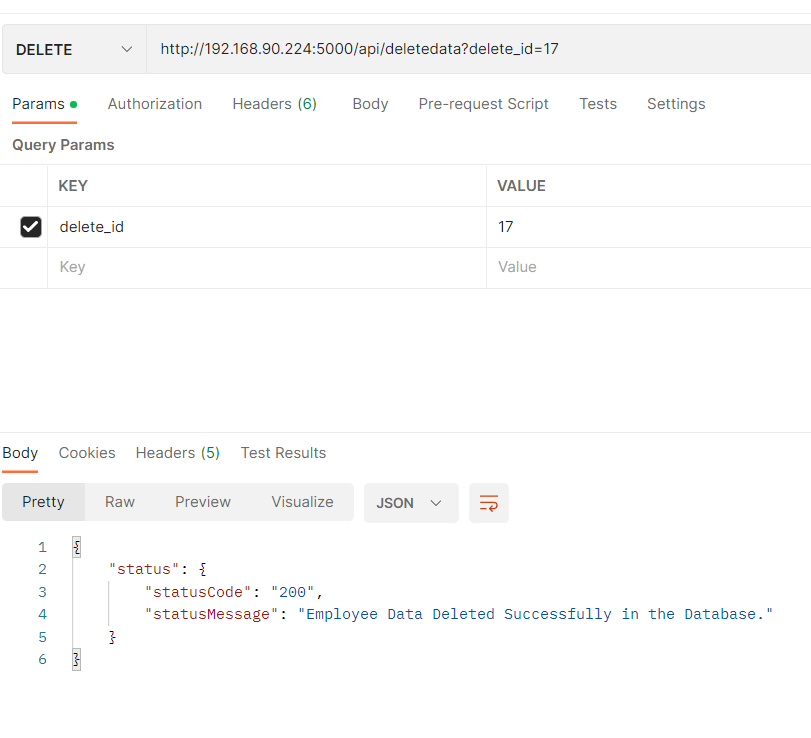Click line number 3 in the response gutter

tap(42, 592)
